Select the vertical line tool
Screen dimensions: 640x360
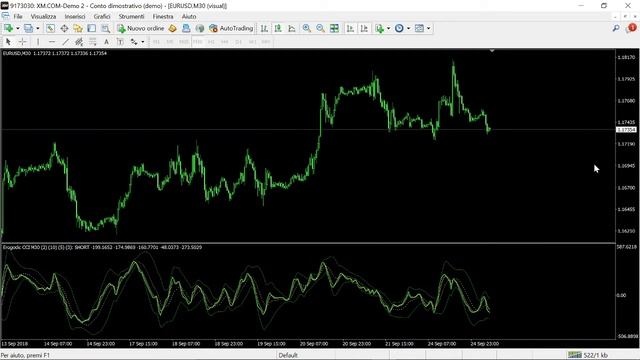tap(38, 42)
